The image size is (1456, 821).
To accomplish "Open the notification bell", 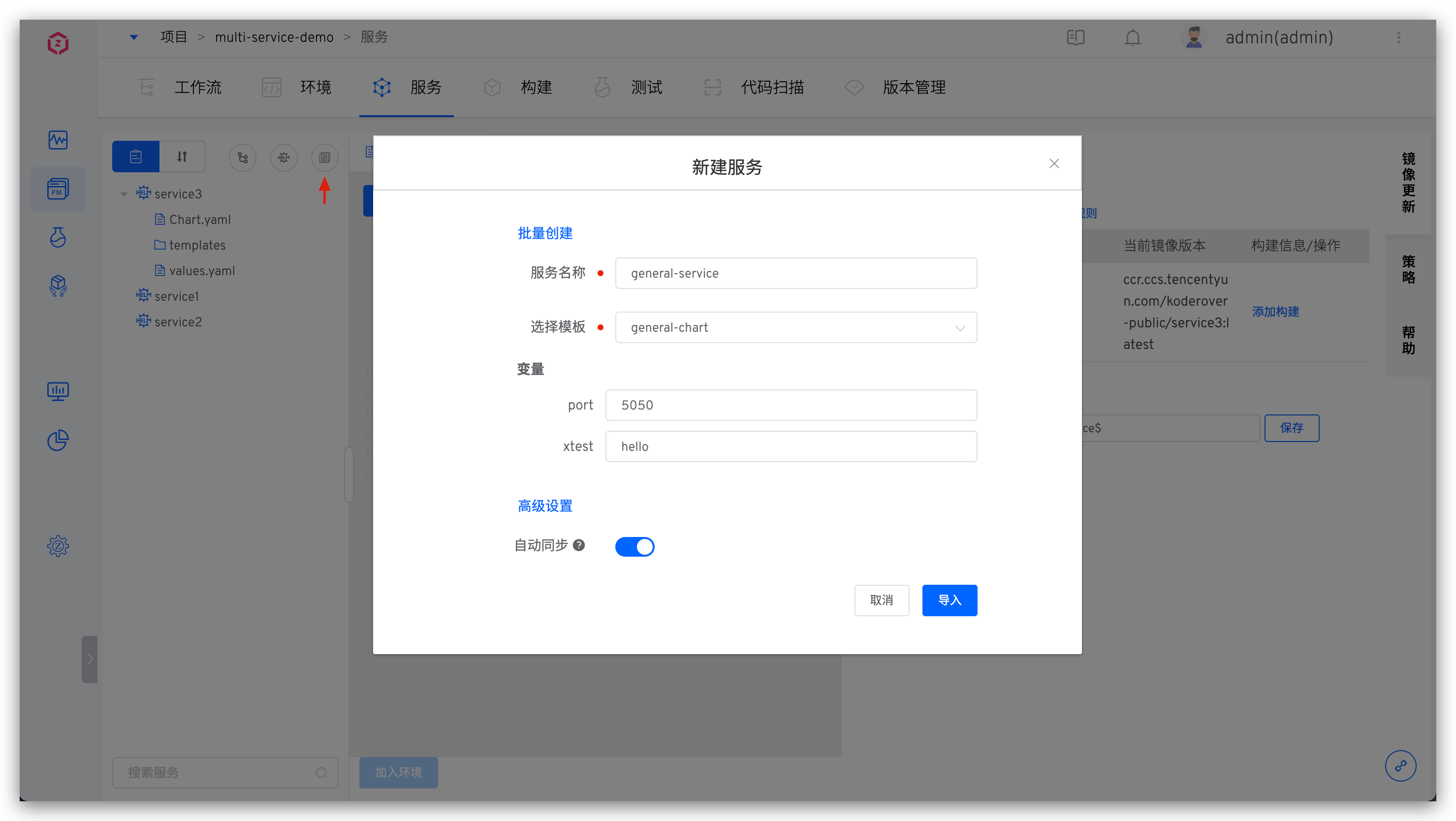I will (x=1133, y=38).
